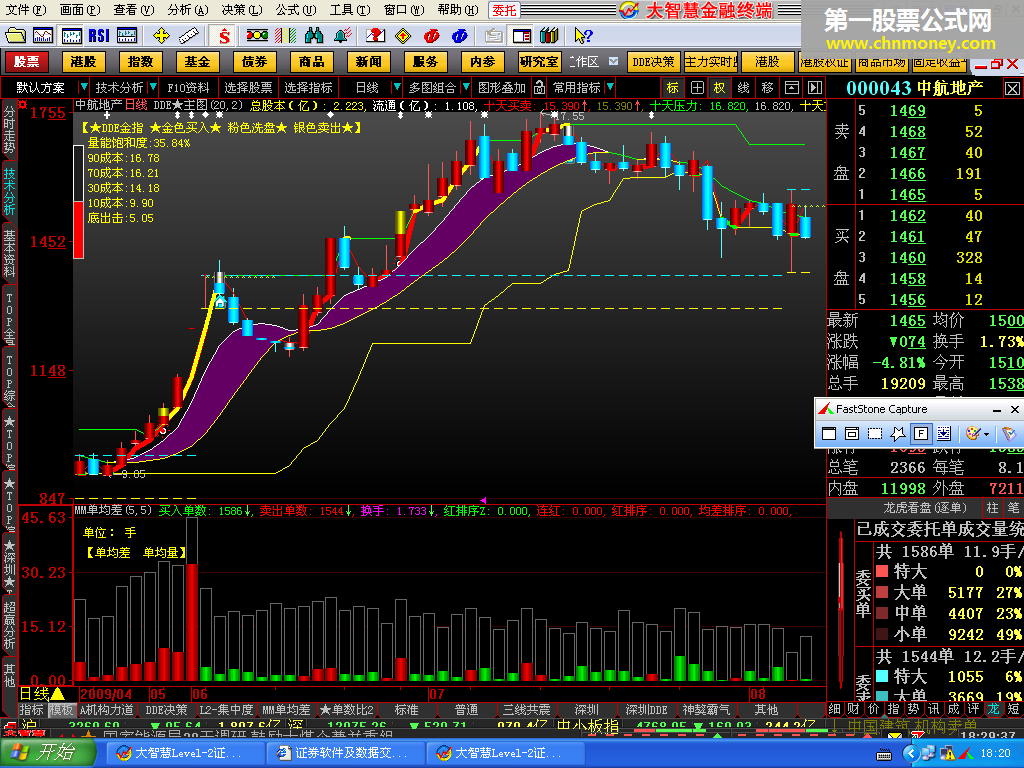Viewport: 1024px width, 768px height.
Task: Click the 基金 button
Action: [x=197, y=61]
